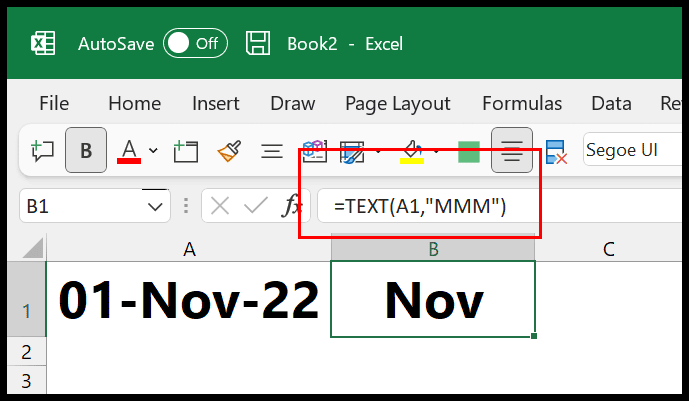The height and width of the screenshot is (401, 689).
Task: Select row 2 header
Action: click(26, 351)
